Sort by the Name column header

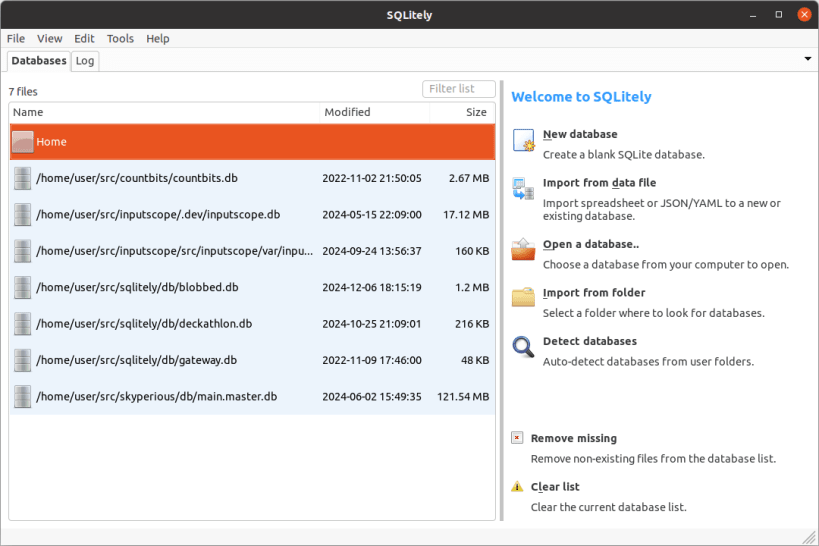pos(164,112)
